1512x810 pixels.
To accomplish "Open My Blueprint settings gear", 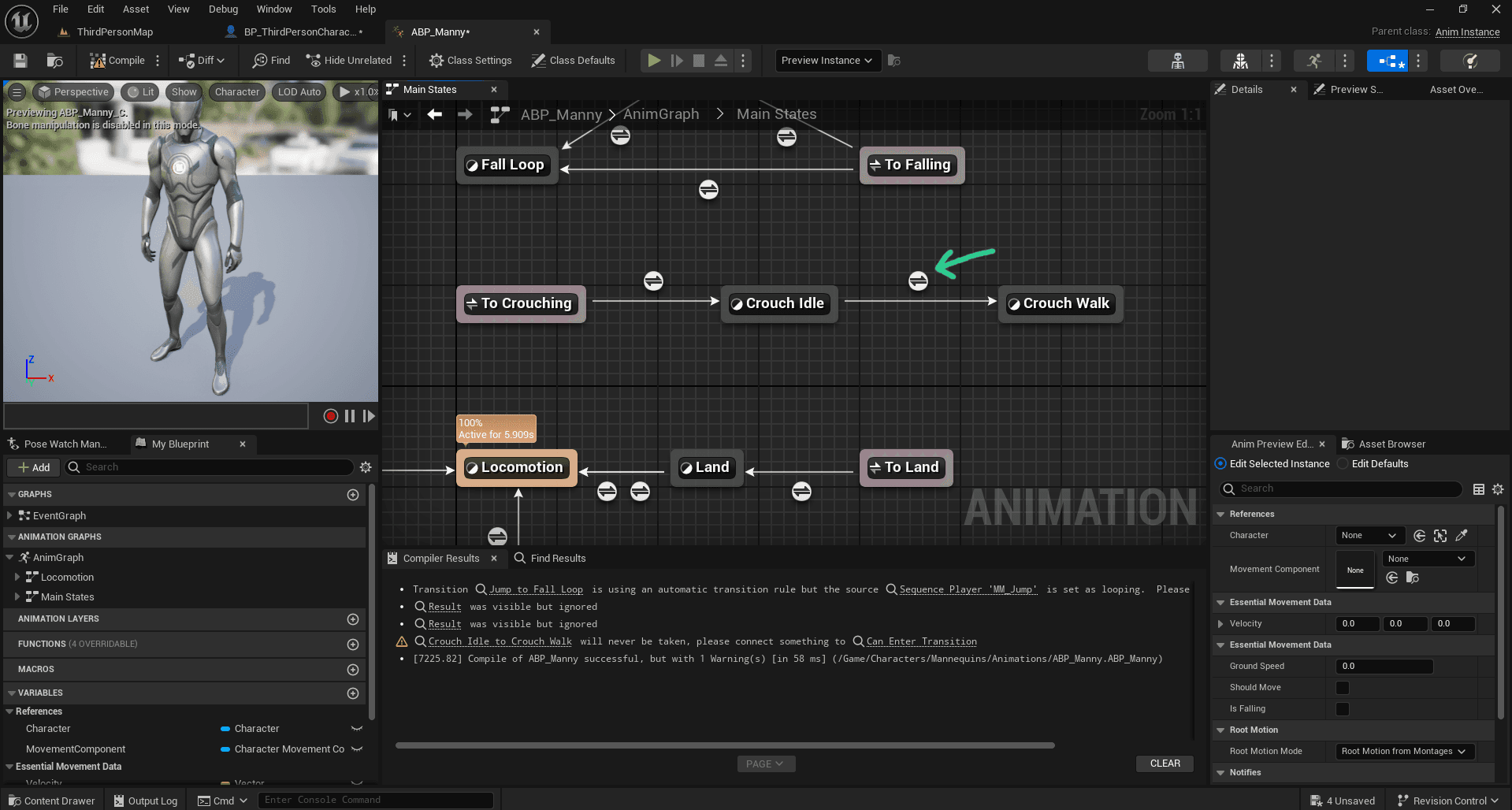I will (366, 467).
